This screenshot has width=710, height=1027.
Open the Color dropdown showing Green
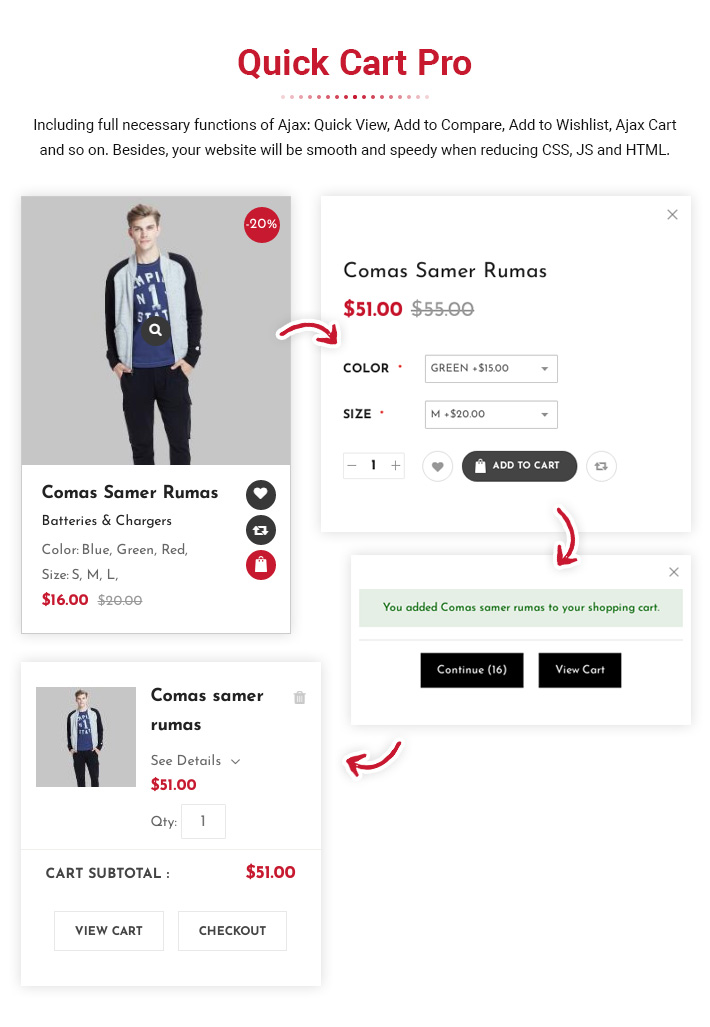pos(491,369)
